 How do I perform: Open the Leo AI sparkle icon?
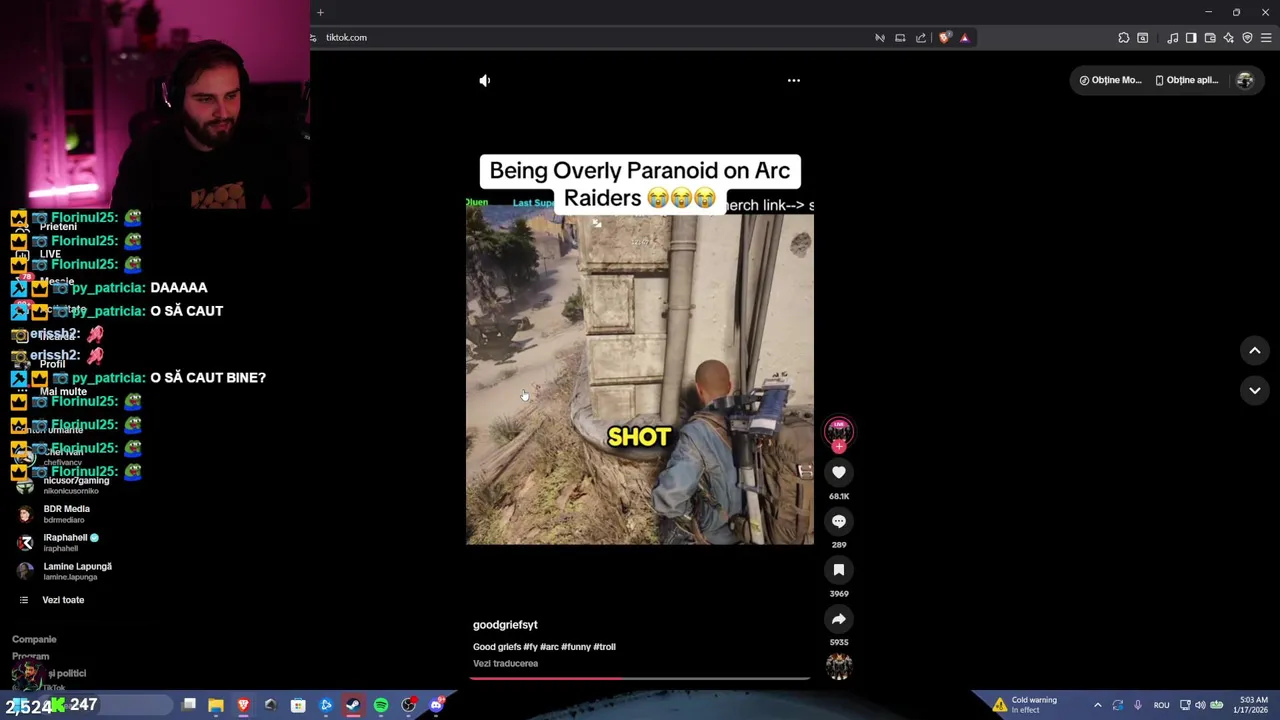(x=1229, y=38)
